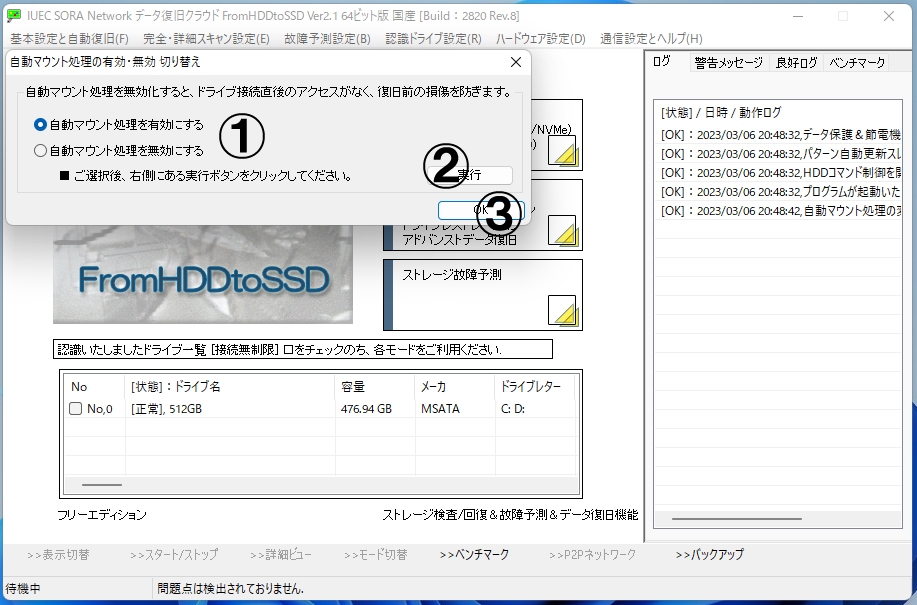The width and height of the screenshot is (917, 605).
Task: Click the app icon in the title bar
Action: click(x=14, y=16)
